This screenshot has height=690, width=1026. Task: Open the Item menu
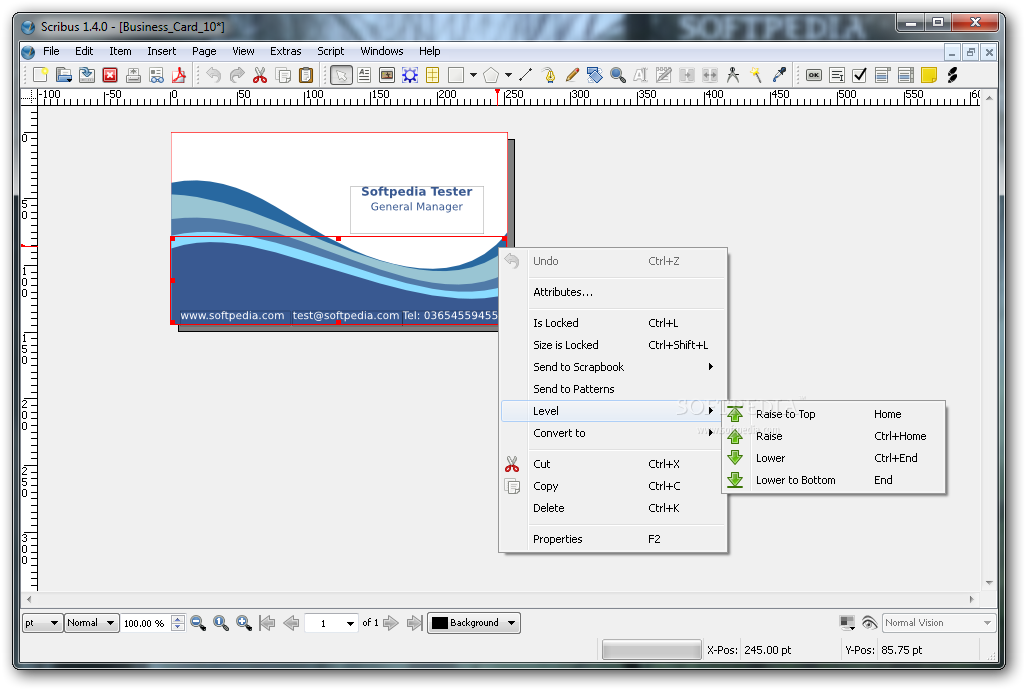tap(120, 51)
